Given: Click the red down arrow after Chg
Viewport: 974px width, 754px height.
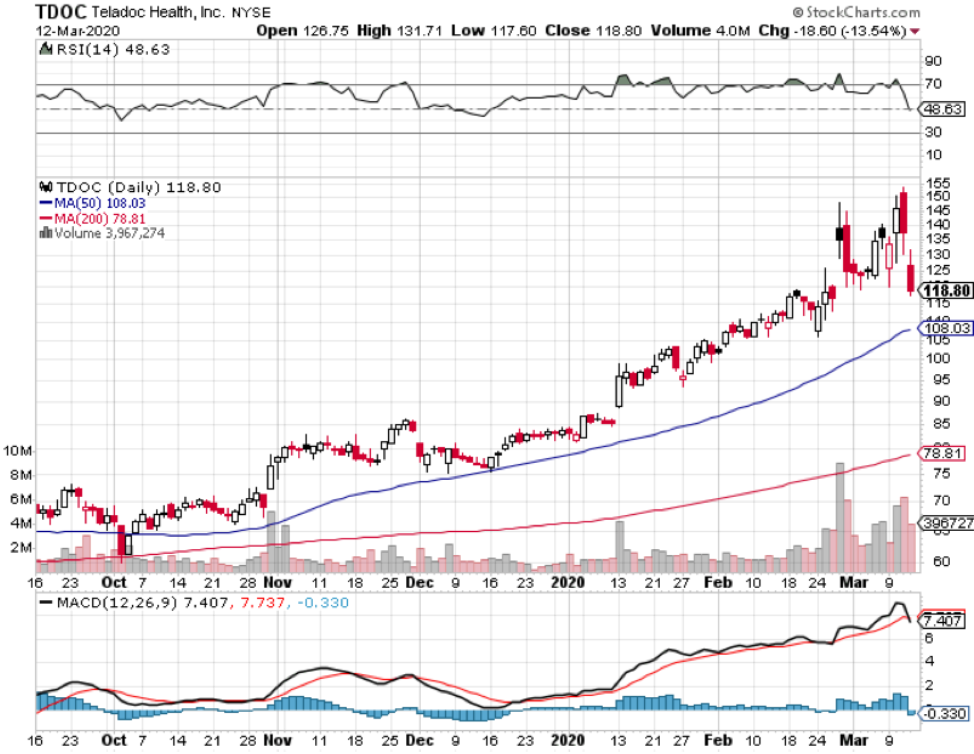Looking at the screenshot, I should click(x=915, y=31).
